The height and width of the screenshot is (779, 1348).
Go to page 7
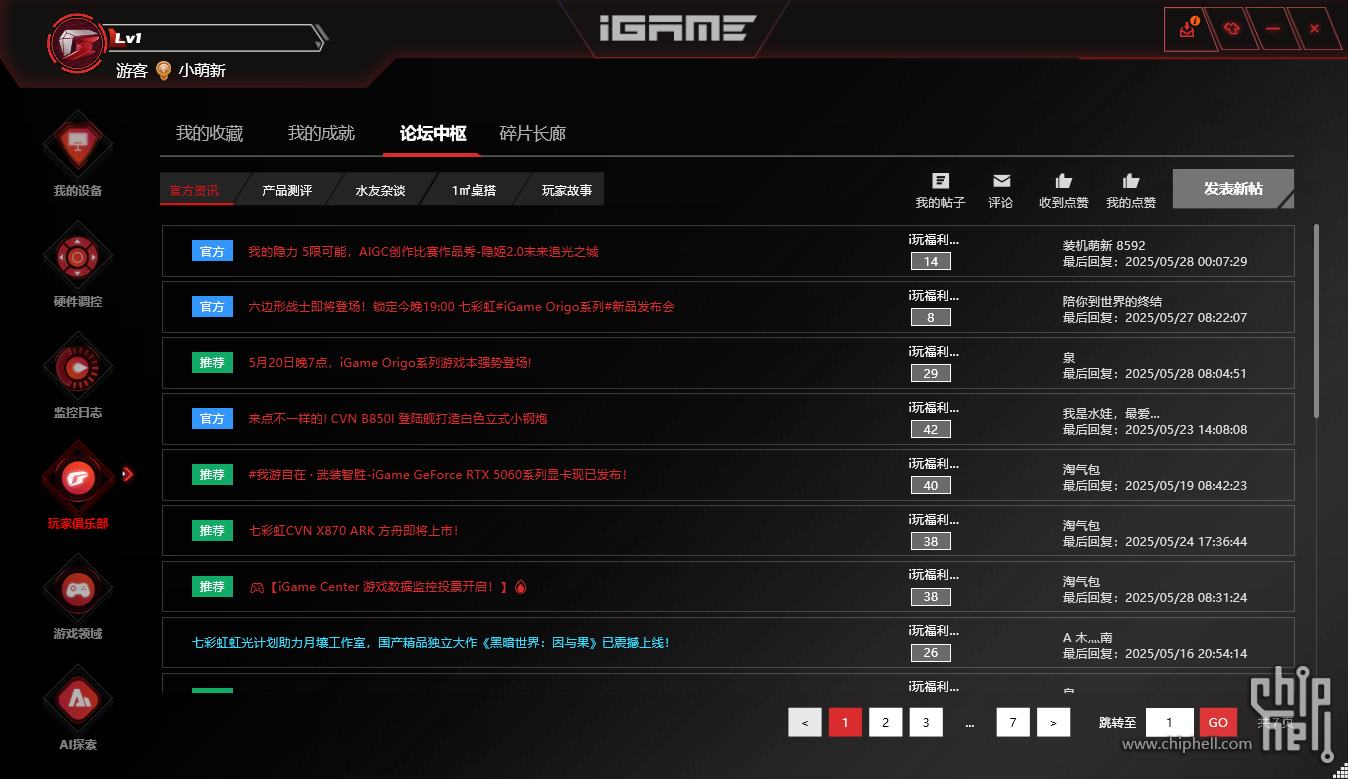coord(1013,722)
